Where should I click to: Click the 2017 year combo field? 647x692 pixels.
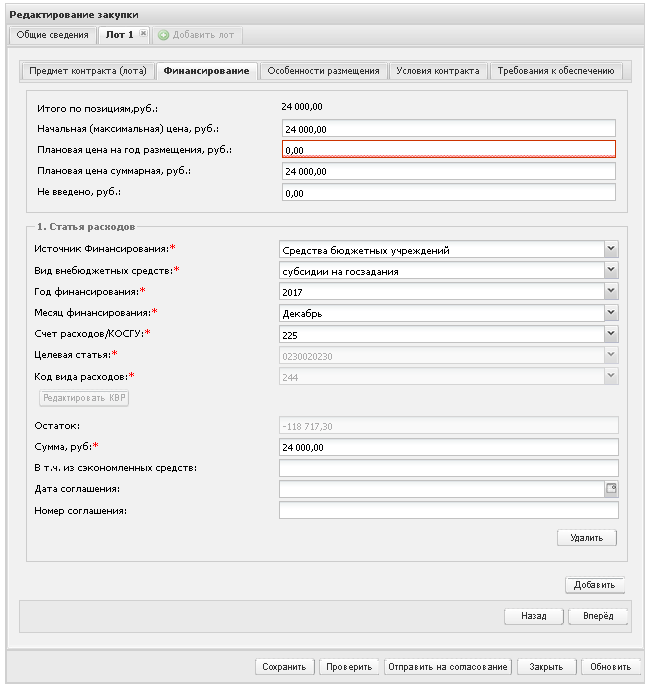442,292
